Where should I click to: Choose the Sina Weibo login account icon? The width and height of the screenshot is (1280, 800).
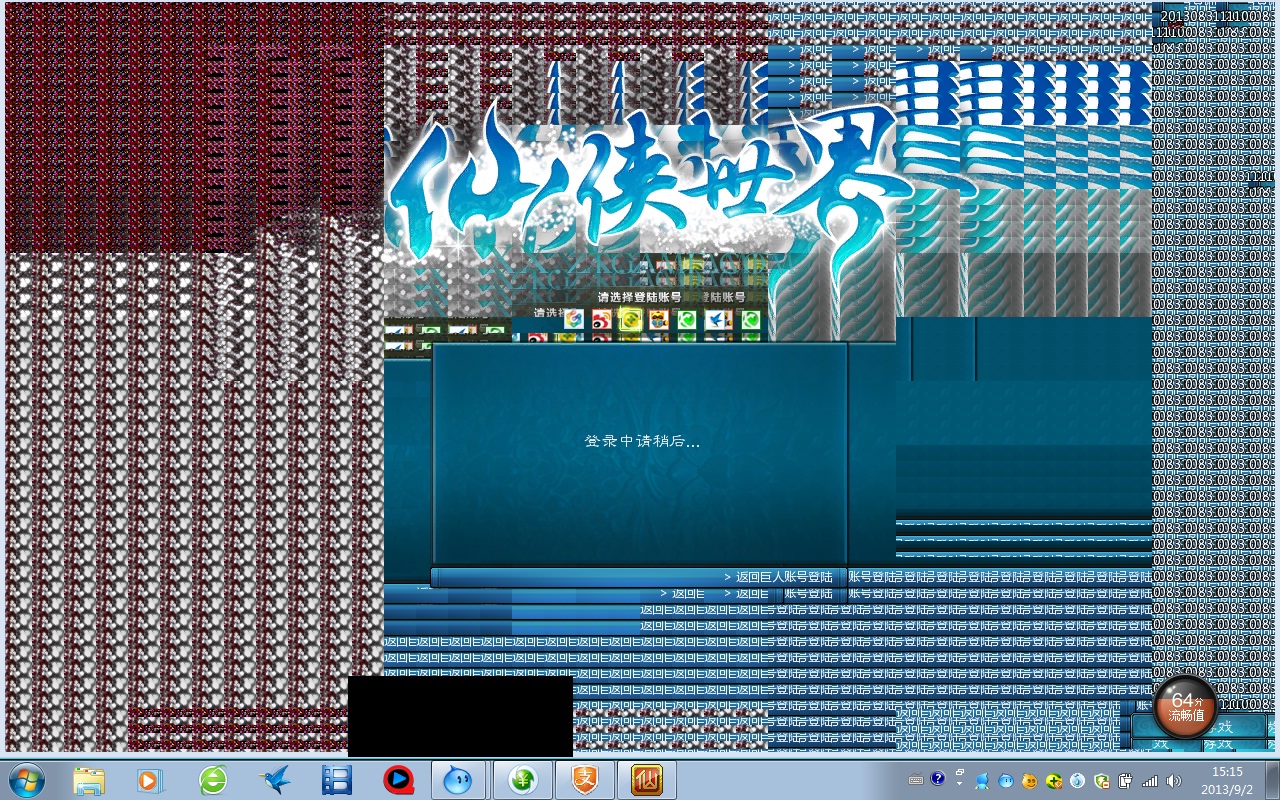point(602,319)
